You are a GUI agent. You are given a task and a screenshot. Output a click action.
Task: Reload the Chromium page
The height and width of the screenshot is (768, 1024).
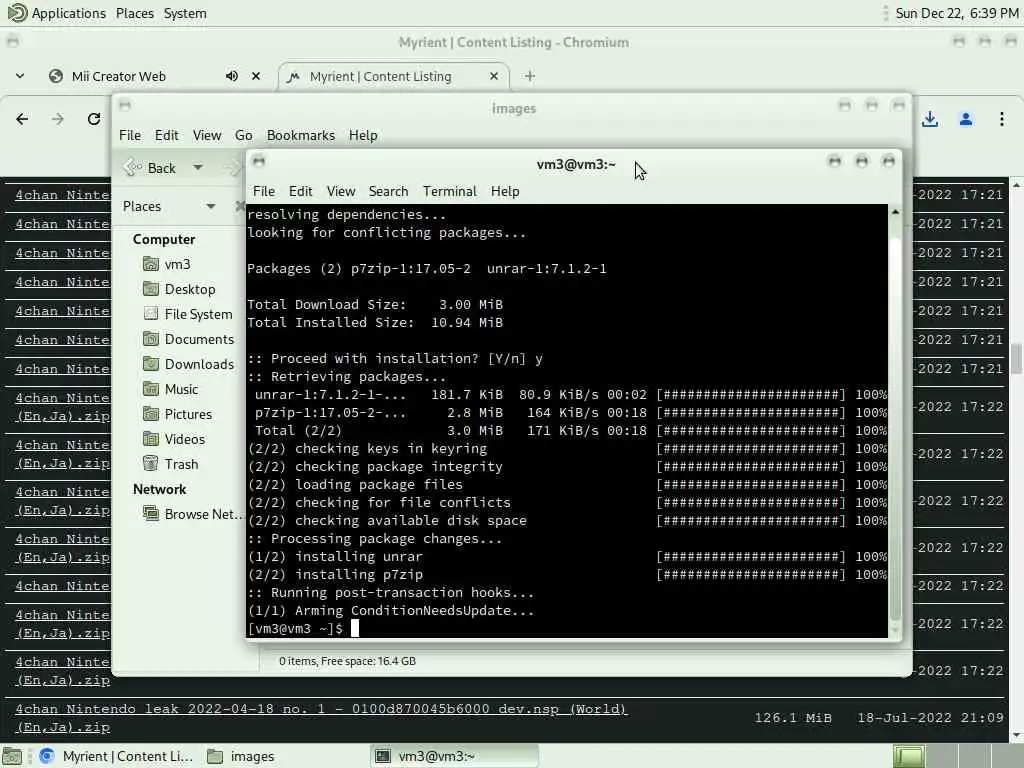point(94,119)
